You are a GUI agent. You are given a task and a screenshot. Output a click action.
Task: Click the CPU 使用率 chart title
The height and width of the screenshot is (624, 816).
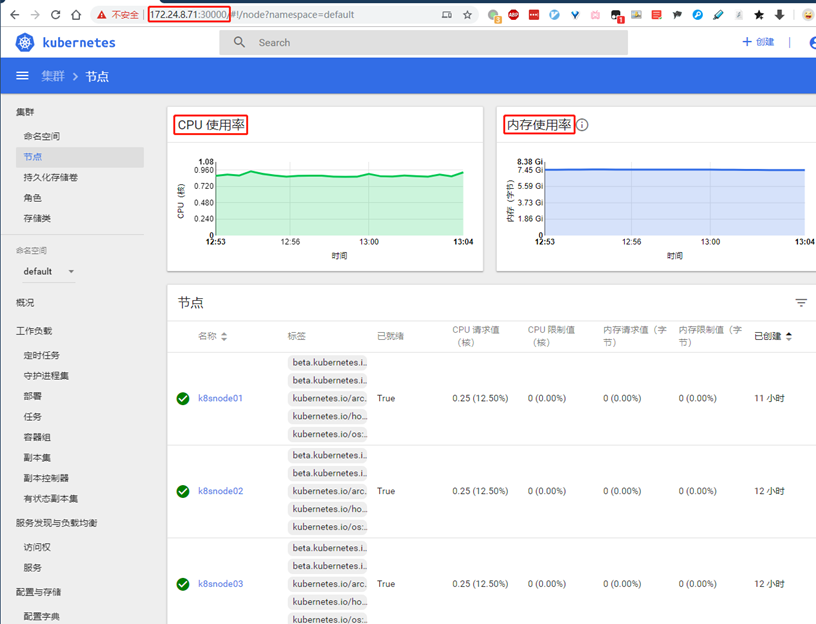(x=211, y=125)
